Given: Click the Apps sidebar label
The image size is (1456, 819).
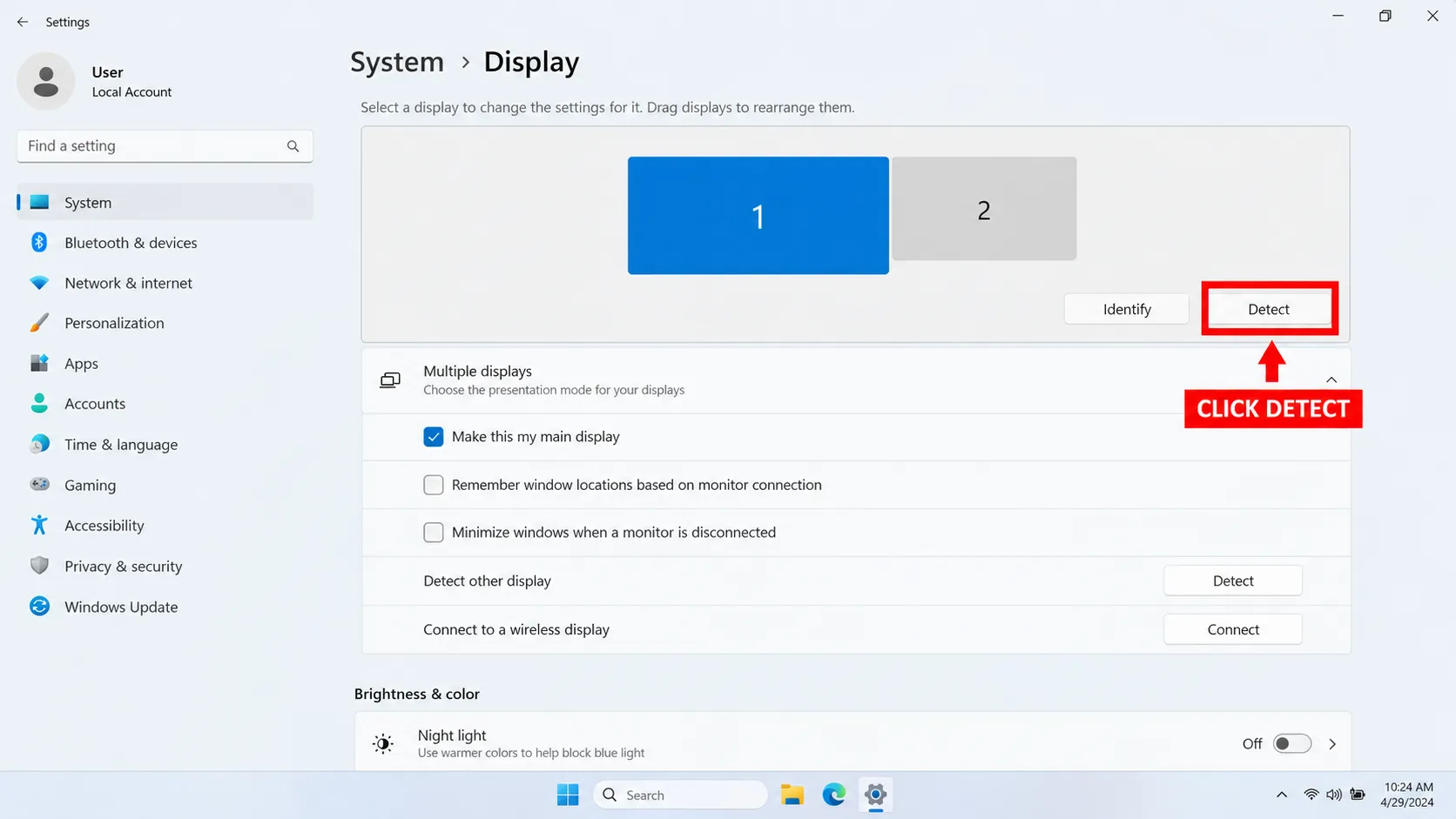Looking at the screenshot, I should (x=81, y=364).
